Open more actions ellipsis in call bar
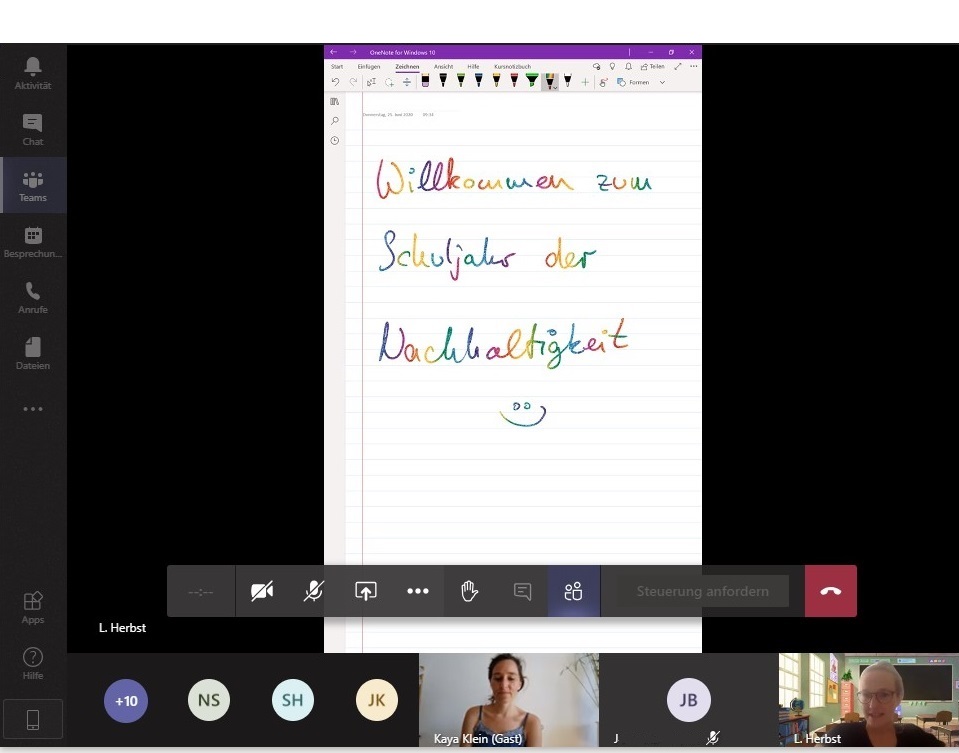The height and width of the screenshot is (753, 959). click(x=418, y=591)
